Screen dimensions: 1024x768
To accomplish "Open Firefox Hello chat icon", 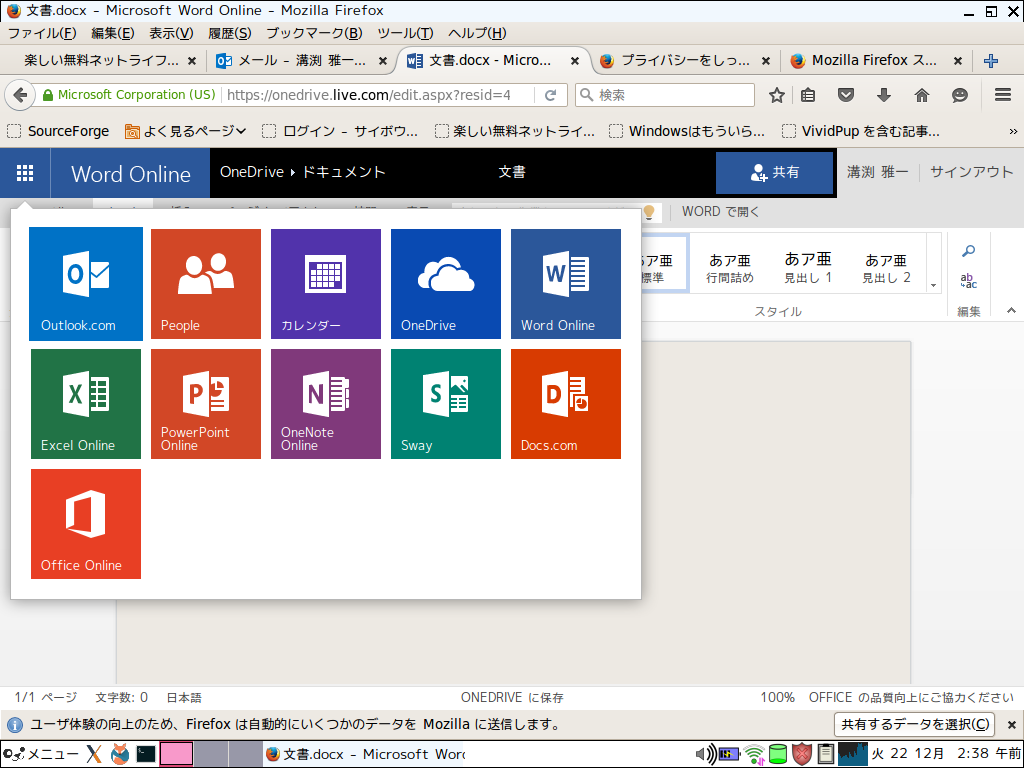I will 959,95.
